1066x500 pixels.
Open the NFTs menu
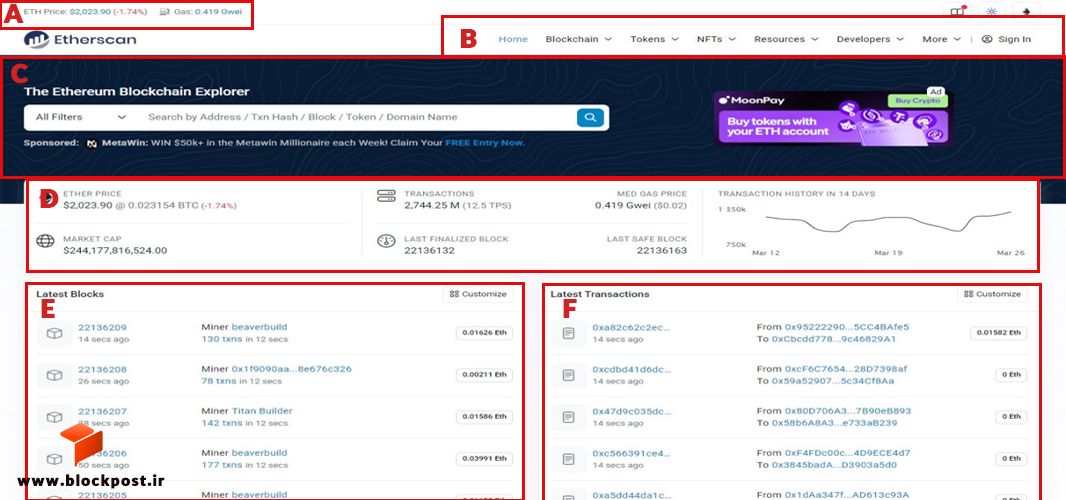717,39
